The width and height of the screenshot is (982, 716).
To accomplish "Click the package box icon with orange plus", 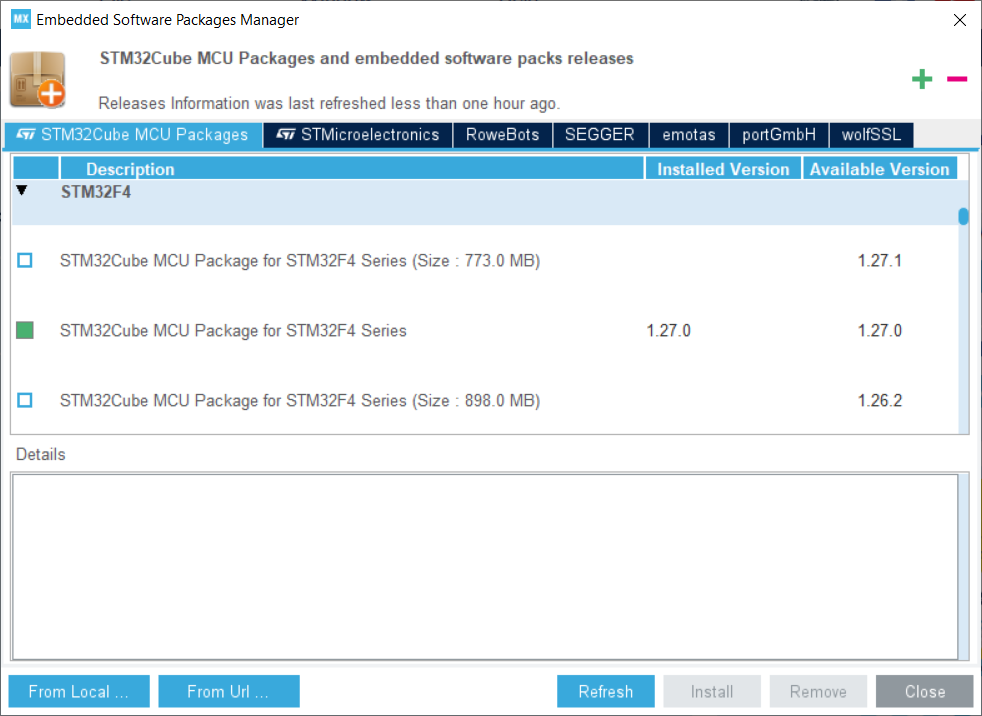I will point(38,80).
